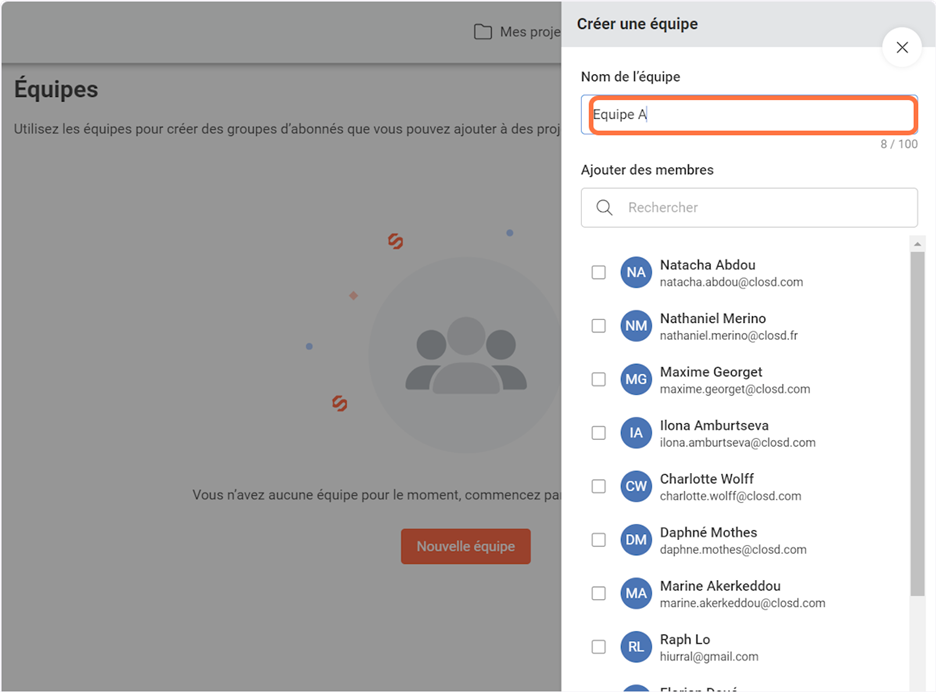Click the CW avatar for Charlotte Wolff
Screen dimensions: 936x692
pos(636,486)
